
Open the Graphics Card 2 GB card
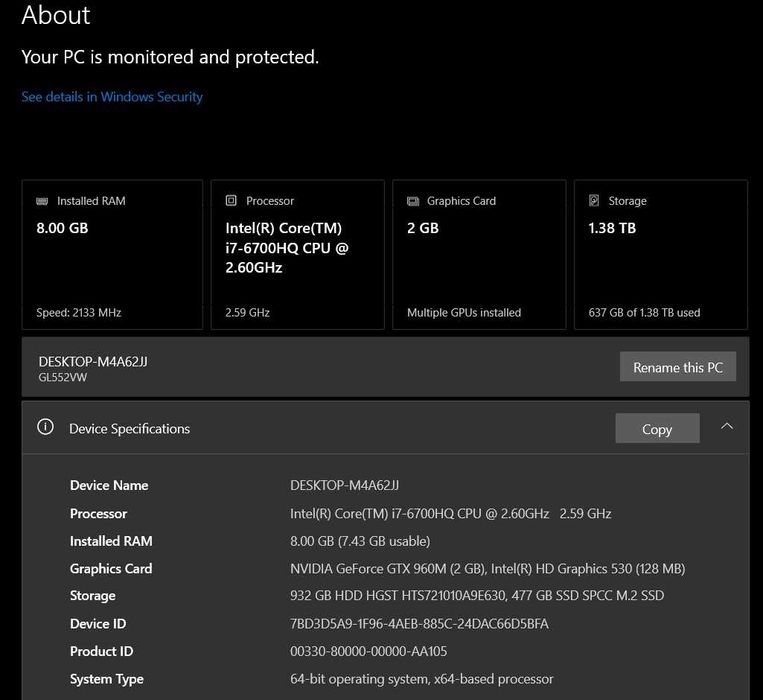479,255
